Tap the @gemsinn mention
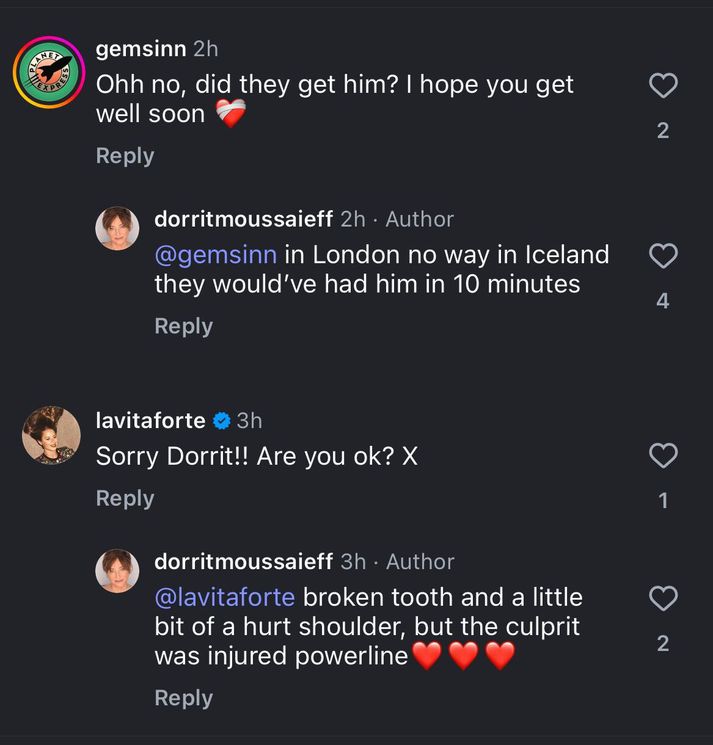 [x=215, y=255]
